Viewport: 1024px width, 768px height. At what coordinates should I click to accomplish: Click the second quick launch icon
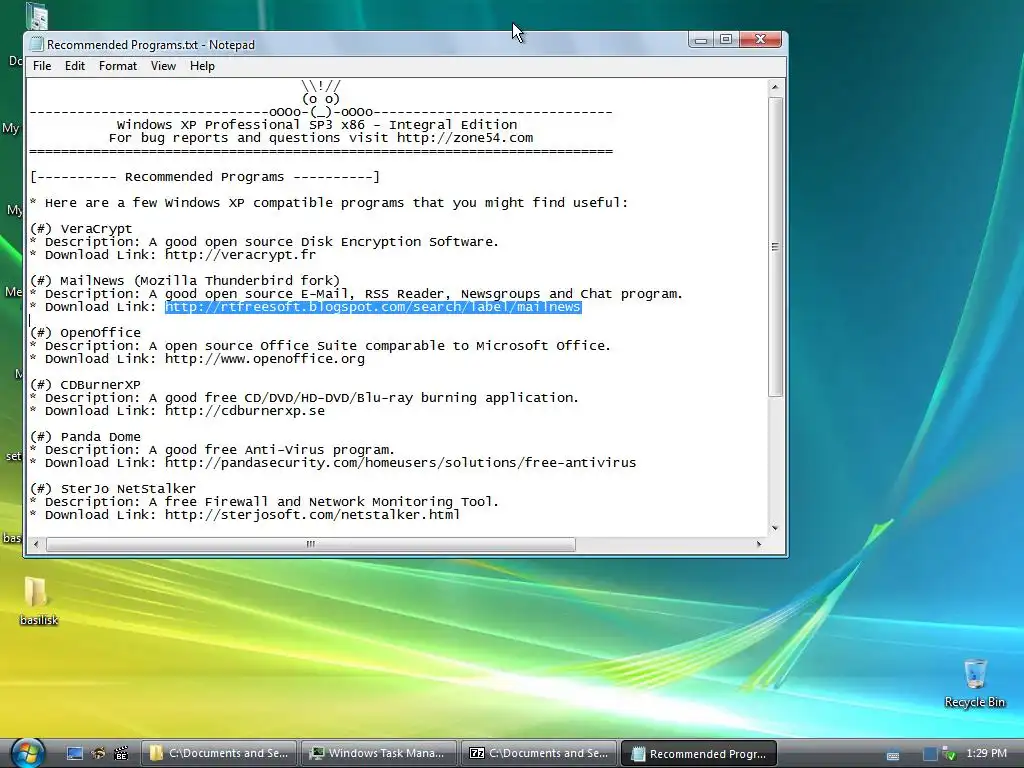pyautogui.click(x=98, y=753)
